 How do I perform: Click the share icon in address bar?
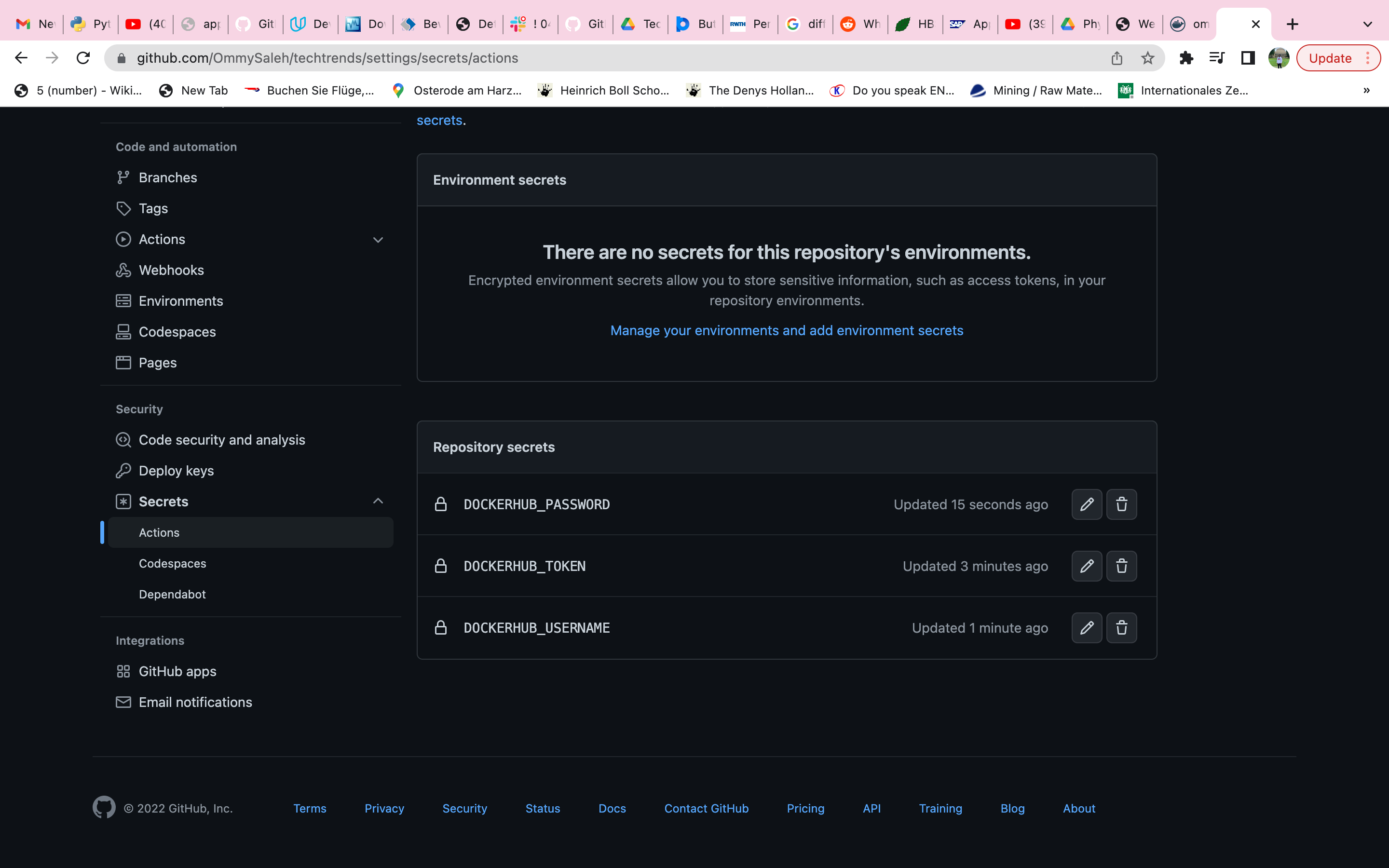tap(1117, 58)
